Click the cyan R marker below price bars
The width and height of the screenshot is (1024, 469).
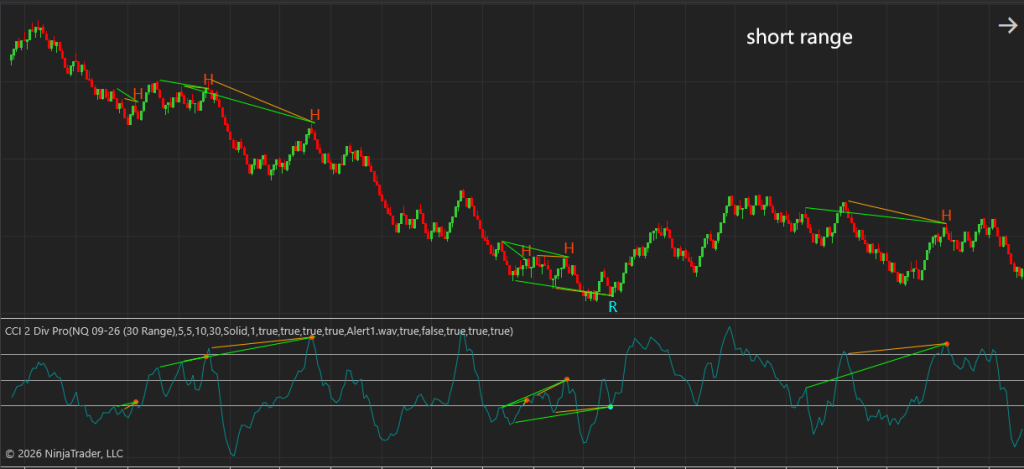click(613, 307)
